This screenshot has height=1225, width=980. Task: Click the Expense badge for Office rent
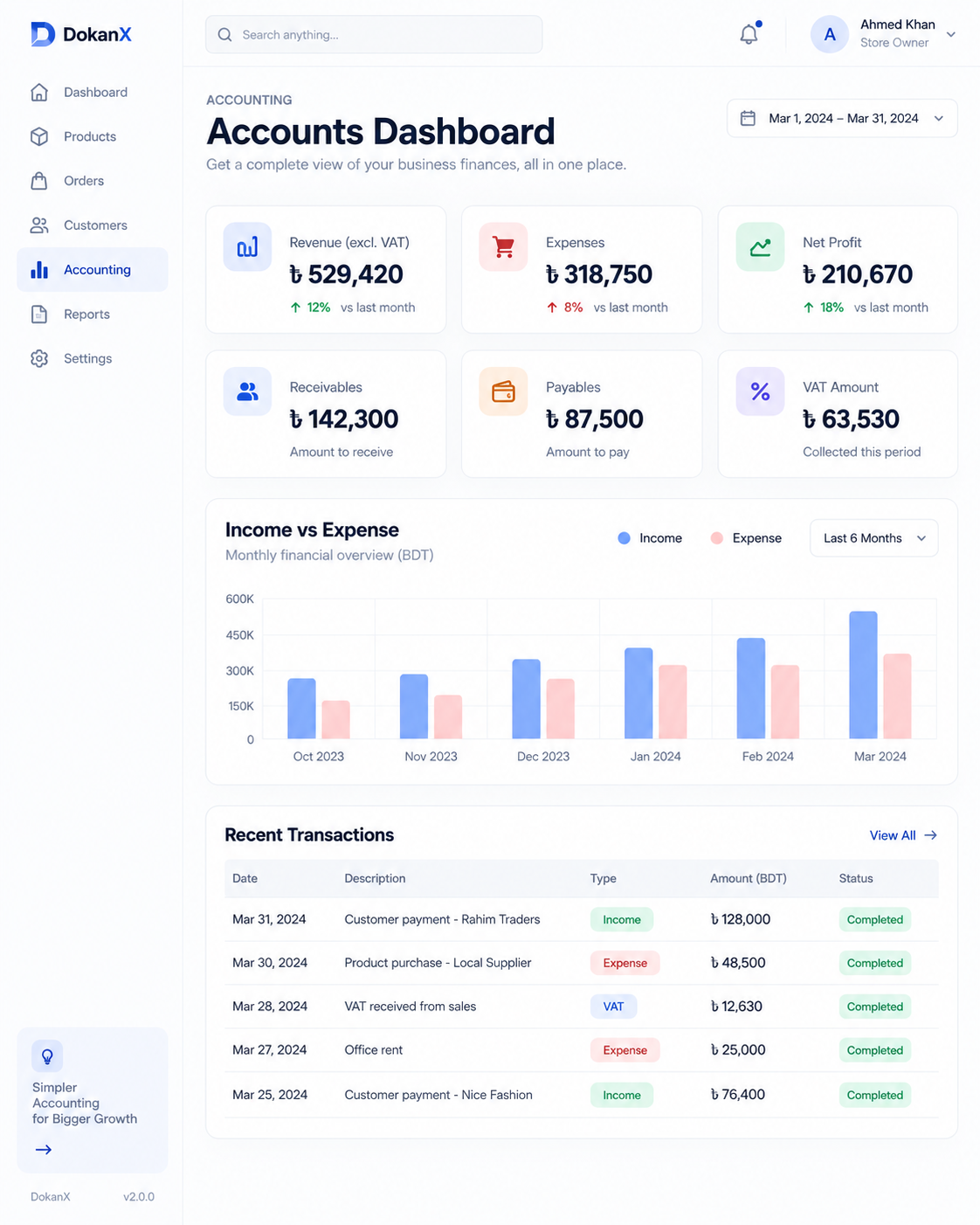[625, 1050]
